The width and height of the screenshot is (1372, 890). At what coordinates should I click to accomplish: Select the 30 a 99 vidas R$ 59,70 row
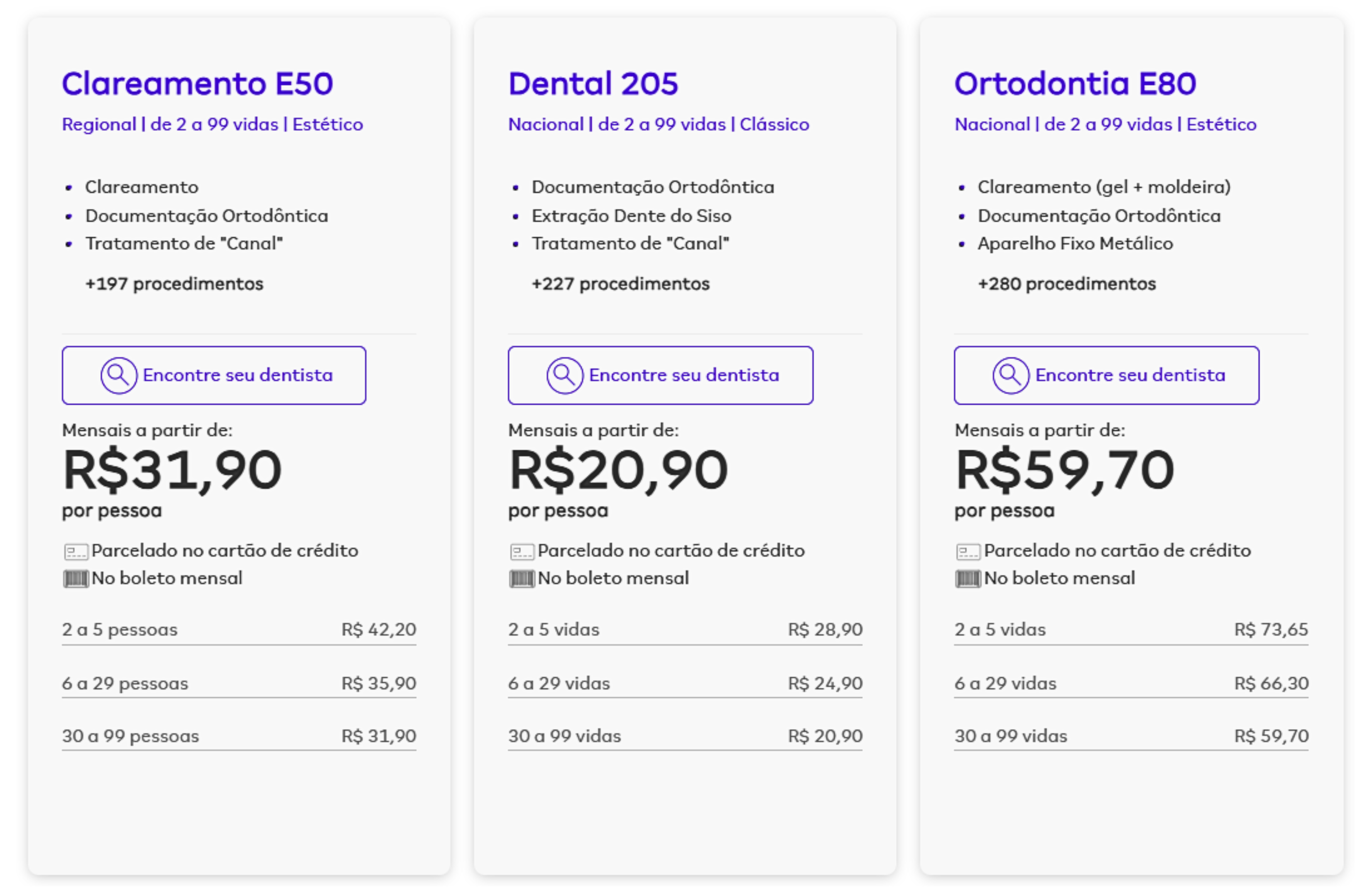1132,736
